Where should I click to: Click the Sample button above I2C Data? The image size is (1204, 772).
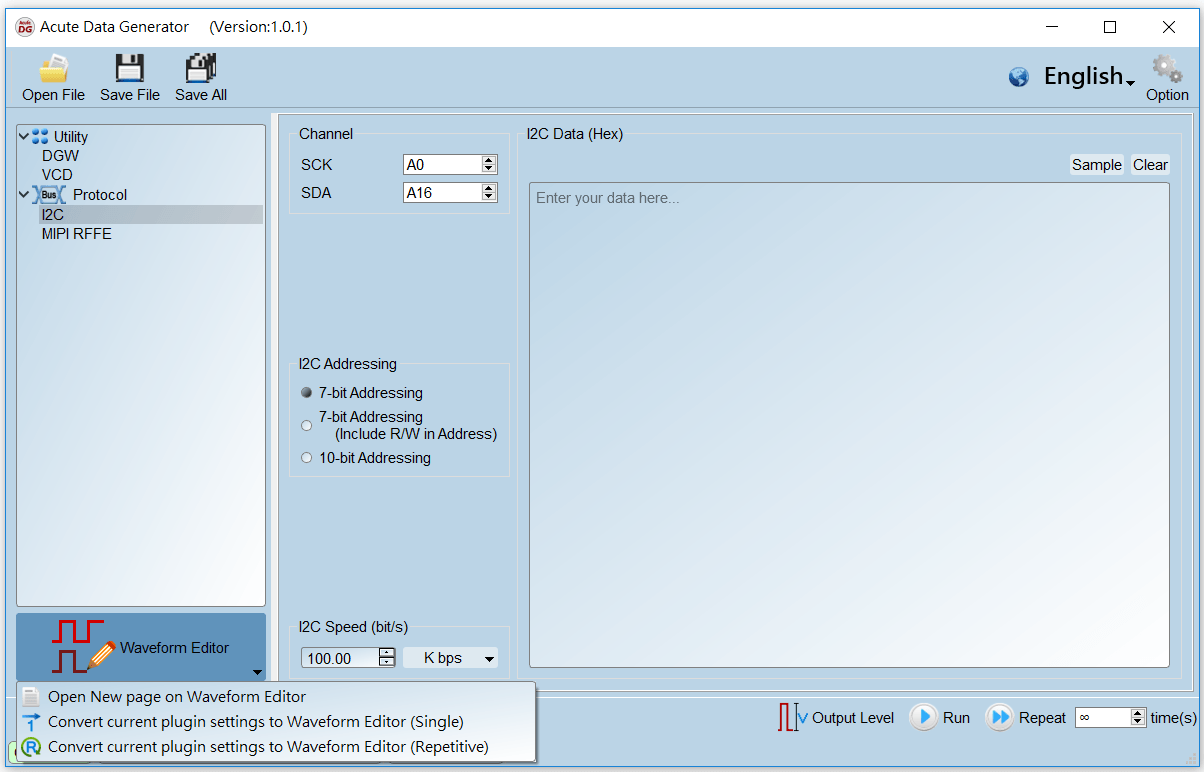[x=1096, y=164]
